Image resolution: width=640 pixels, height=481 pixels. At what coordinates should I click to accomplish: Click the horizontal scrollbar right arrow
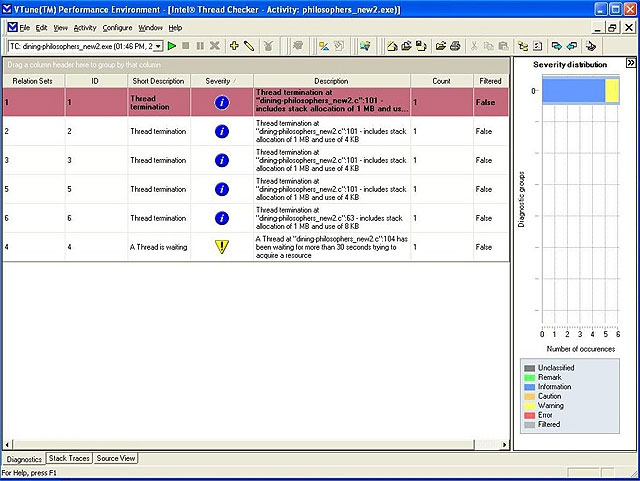[x=504, y=444]
